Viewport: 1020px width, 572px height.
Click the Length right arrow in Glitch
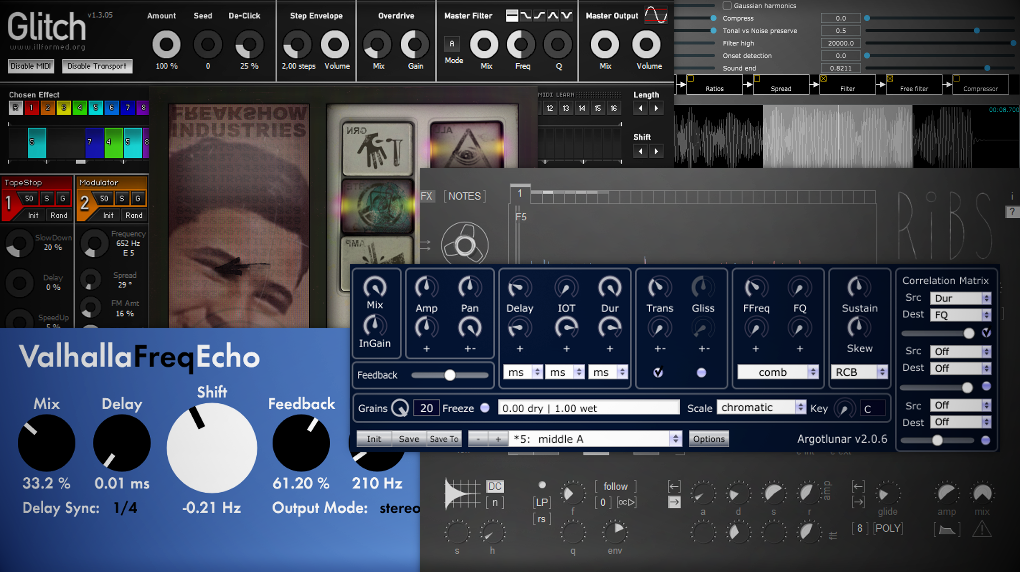[x=656, y=109]
